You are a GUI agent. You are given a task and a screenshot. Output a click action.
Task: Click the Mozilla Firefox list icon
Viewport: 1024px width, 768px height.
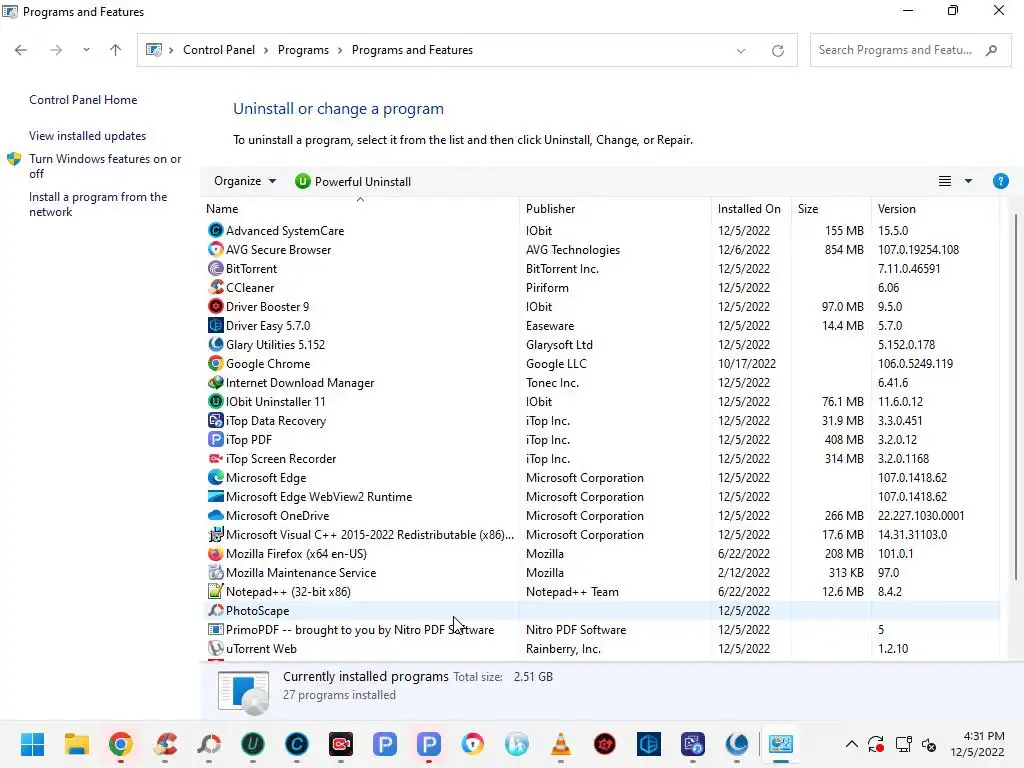click(216, 553)
